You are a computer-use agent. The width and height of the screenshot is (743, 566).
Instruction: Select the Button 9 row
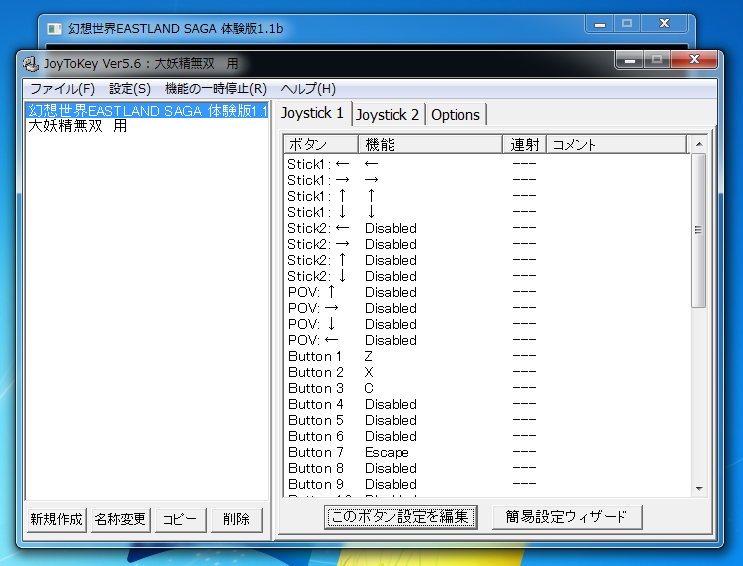487,484
